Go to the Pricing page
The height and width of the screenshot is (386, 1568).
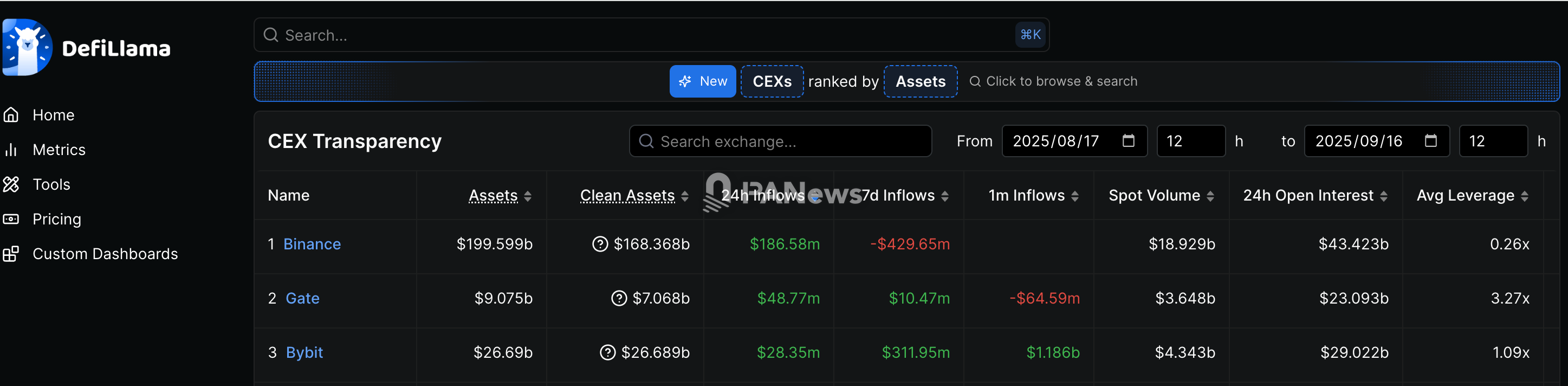click(x=56, y=219)
